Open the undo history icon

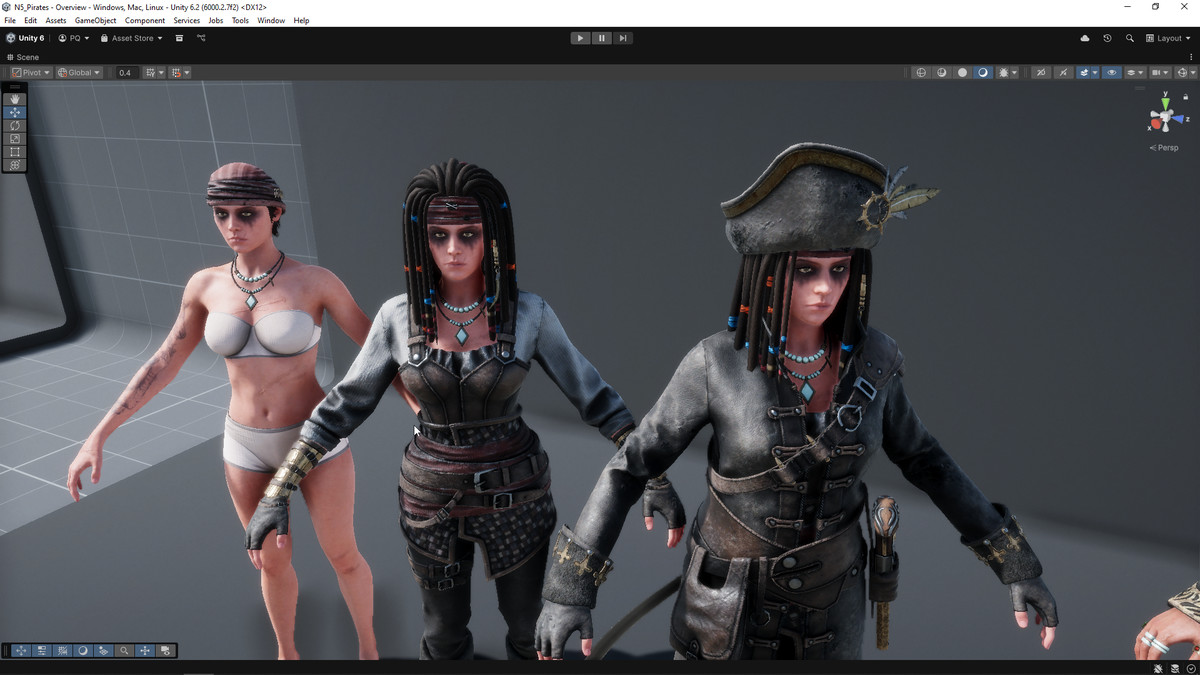point(1107,38)
